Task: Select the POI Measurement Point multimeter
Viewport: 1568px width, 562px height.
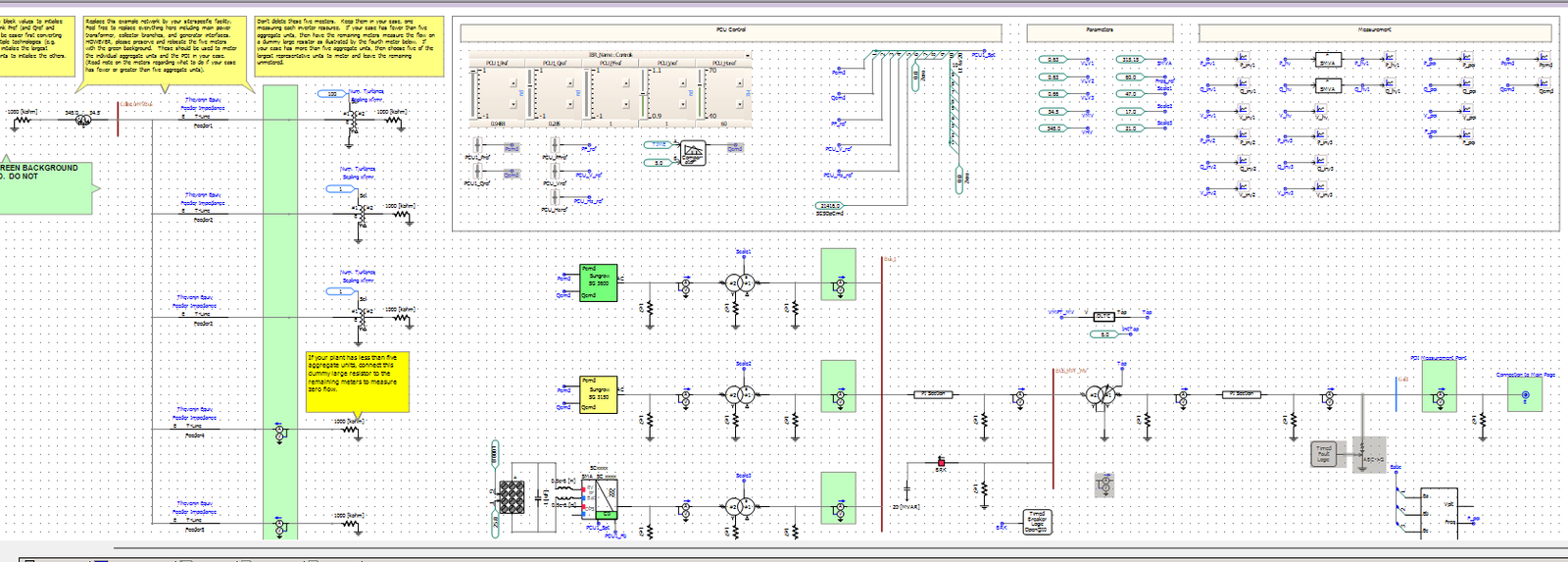Action: (x=1440, y=398)
